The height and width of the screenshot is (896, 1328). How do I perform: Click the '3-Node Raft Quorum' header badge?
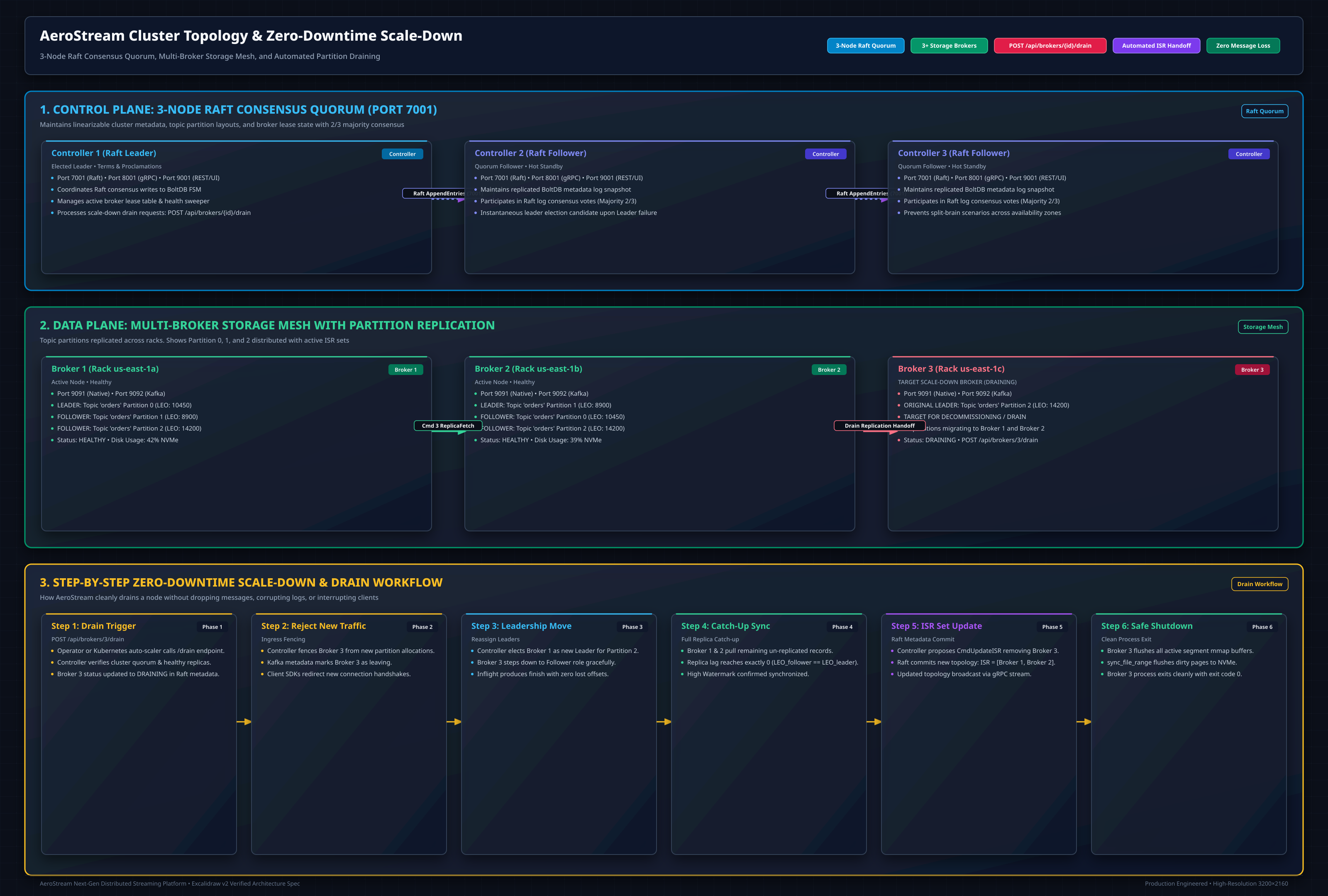click(865, 46)
